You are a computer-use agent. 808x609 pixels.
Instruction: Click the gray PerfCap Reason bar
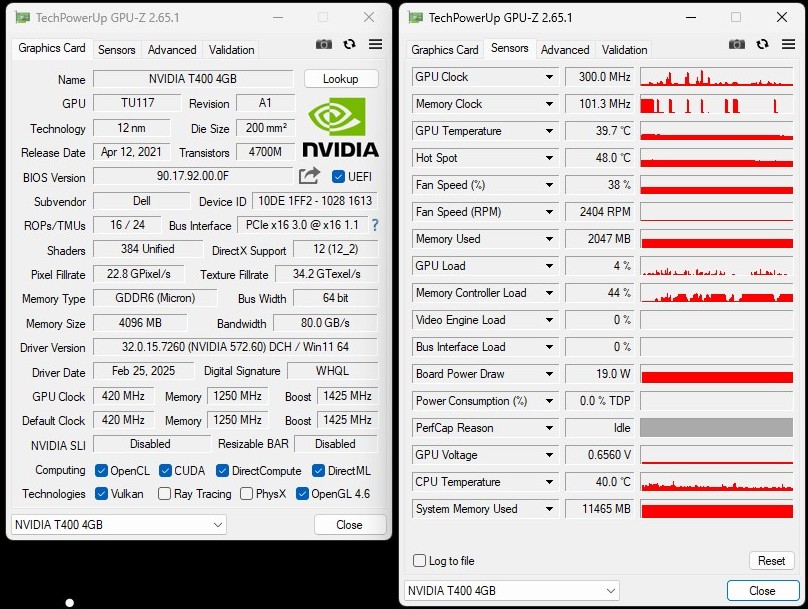click(x=716, y=428)
